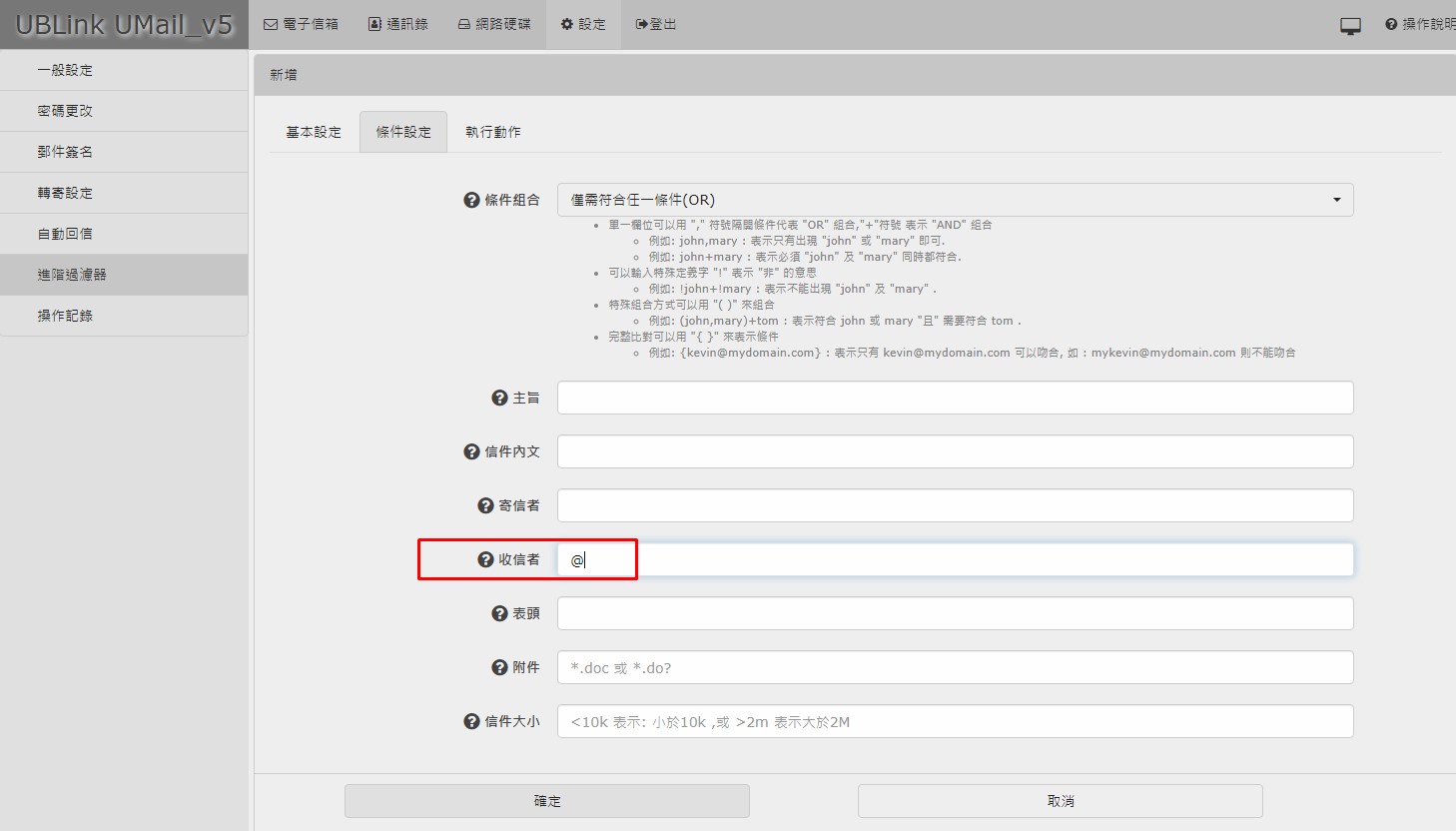Select 轉寄設定 in the sidebar
Viewport: 1456px width, 831px height.
click(65, 193)
